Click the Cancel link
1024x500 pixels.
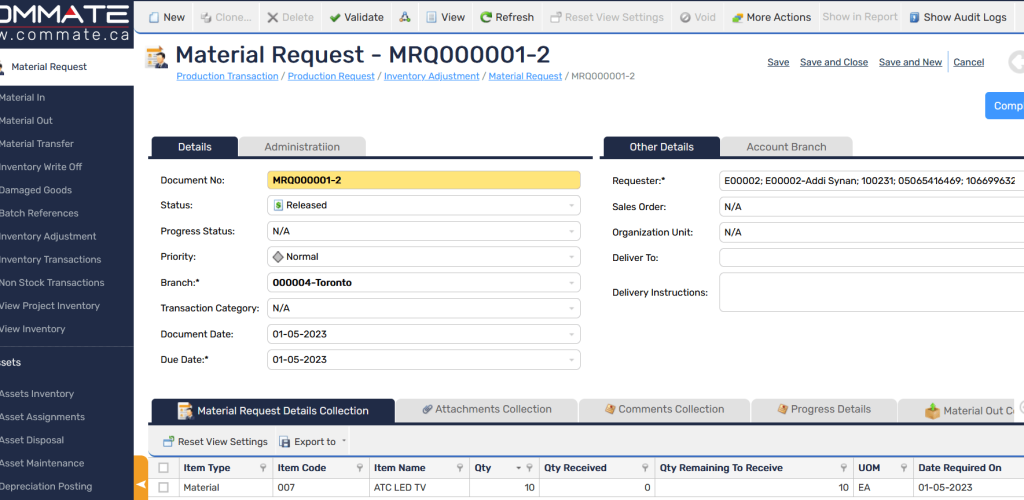[x=968, y=63]
